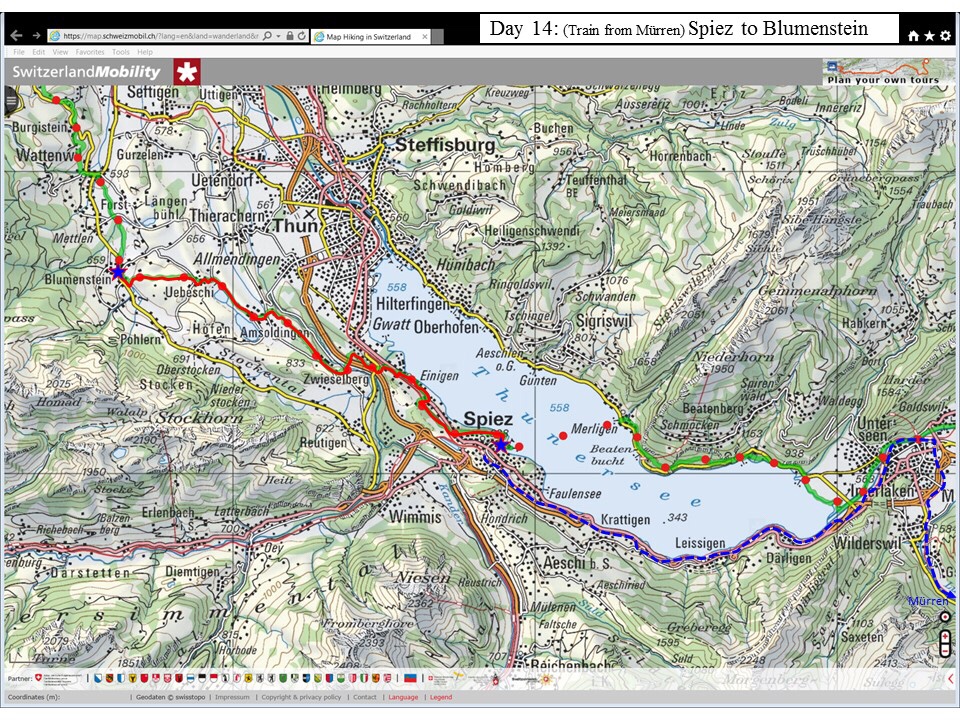The height and width of the screenshot is (720, 960).
Task: Select the Map Hiking in Switzerland tab
Action: (366, 37)
